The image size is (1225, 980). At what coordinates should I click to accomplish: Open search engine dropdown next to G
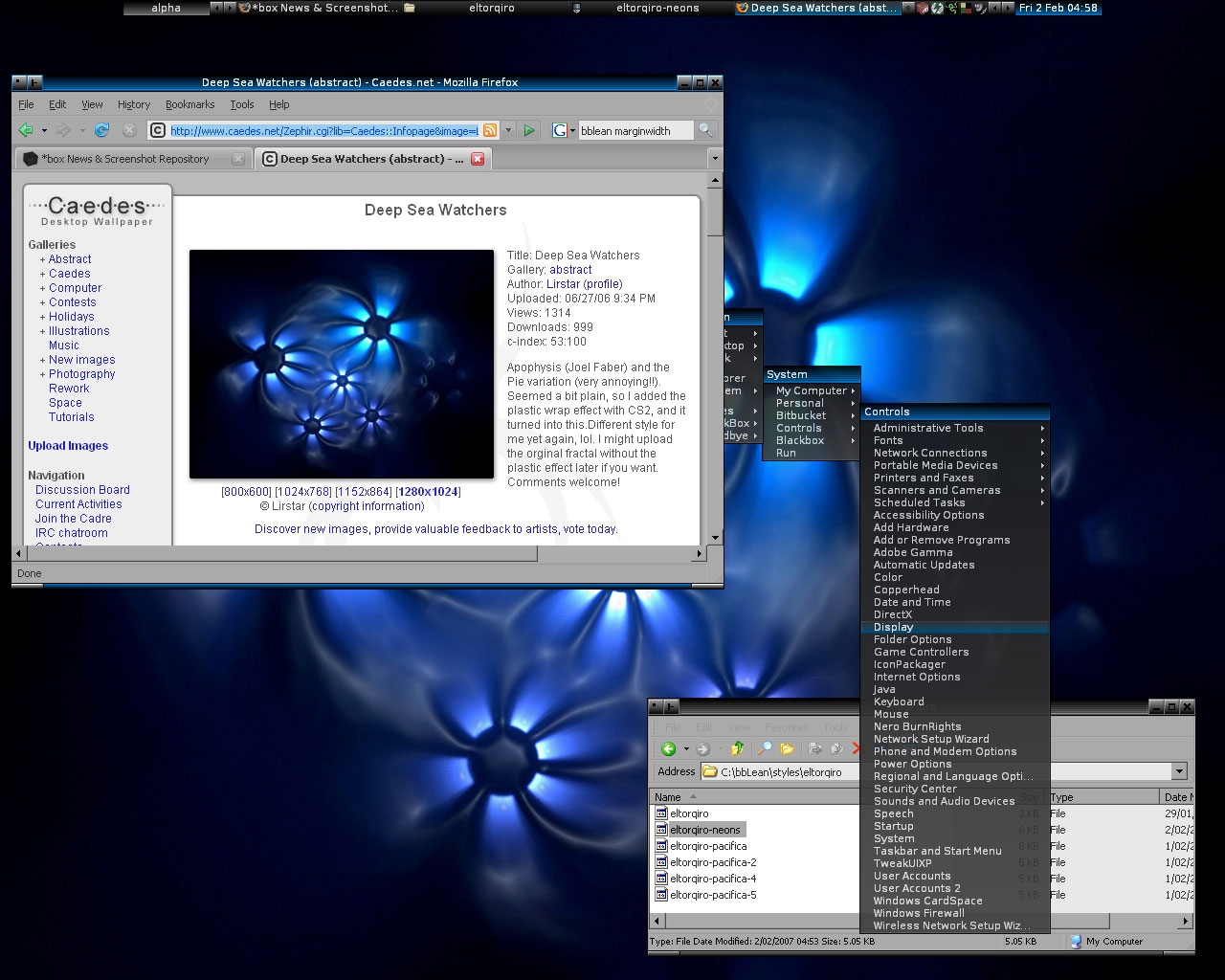click(x=571, y=130)
